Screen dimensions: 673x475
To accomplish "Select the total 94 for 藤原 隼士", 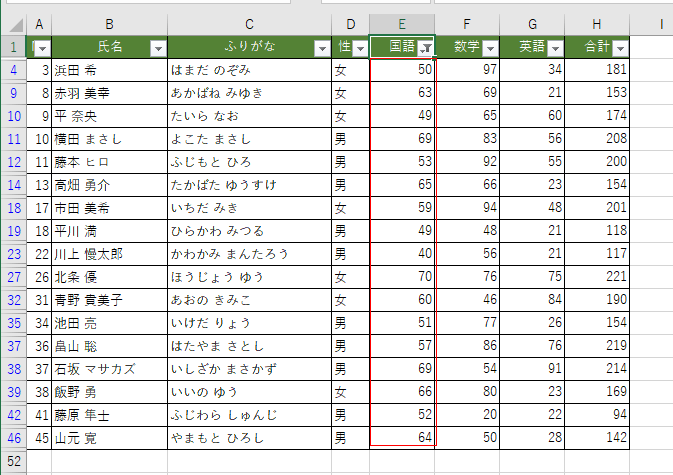I will tap(597, 414).
